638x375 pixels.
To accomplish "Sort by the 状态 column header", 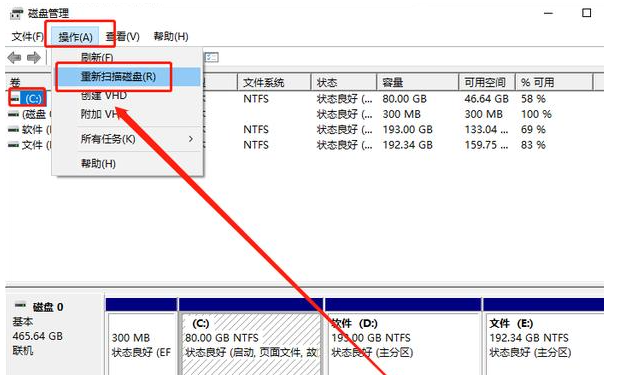I will point(344,83).
